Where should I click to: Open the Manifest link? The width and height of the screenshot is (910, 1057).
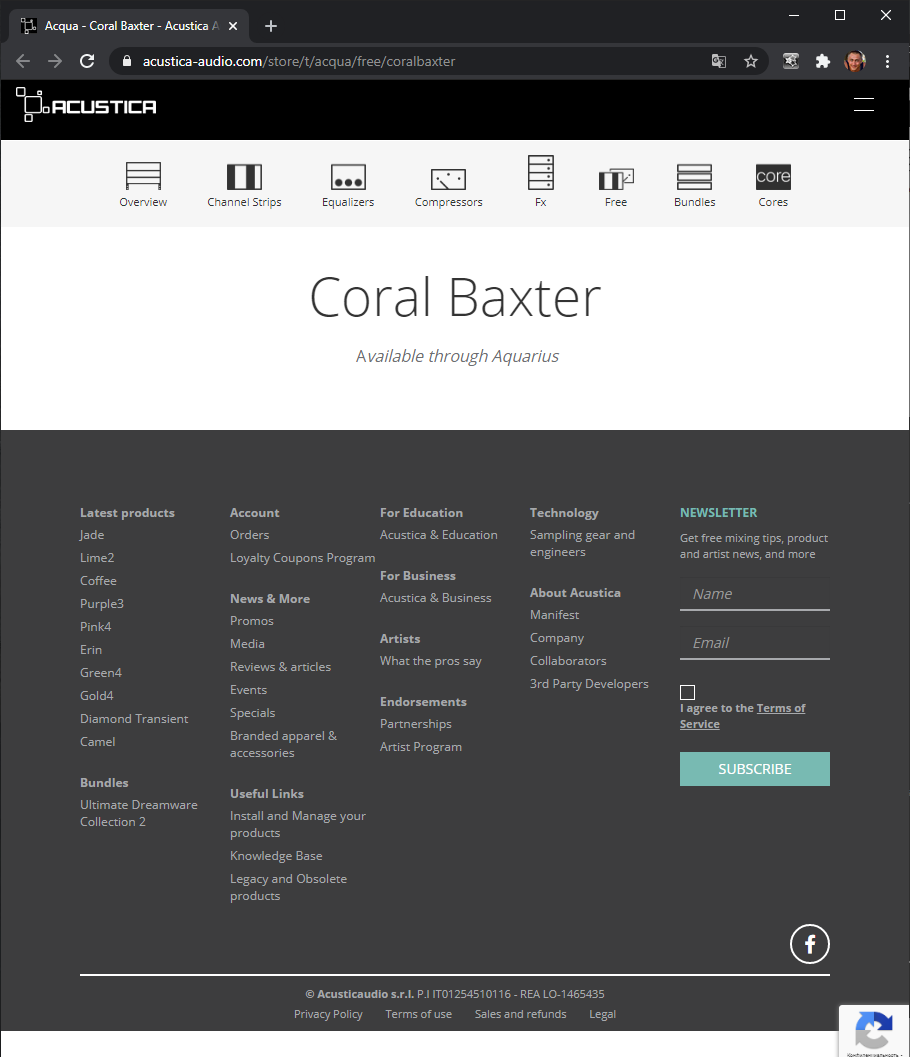[x=554, y=615]
